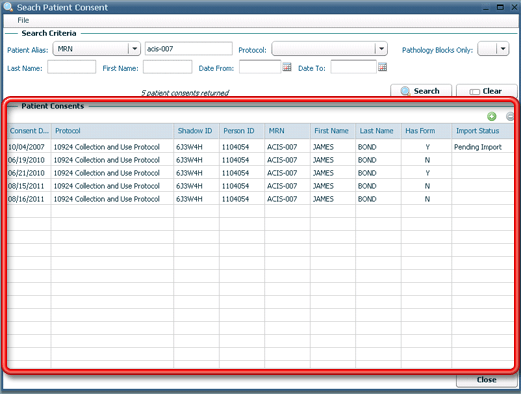This screenshot has height=394, width=521.
Task: Click the alias value field containing acis-007
Action: (x=189, y=49)
